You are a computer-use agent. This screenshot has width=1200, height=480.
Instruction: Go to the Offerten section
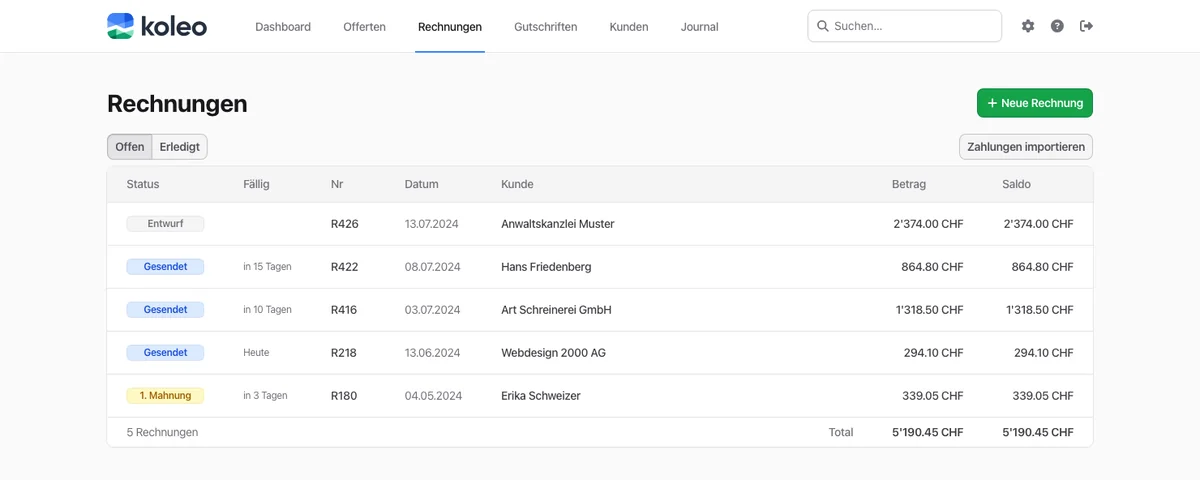pos(364,27)
